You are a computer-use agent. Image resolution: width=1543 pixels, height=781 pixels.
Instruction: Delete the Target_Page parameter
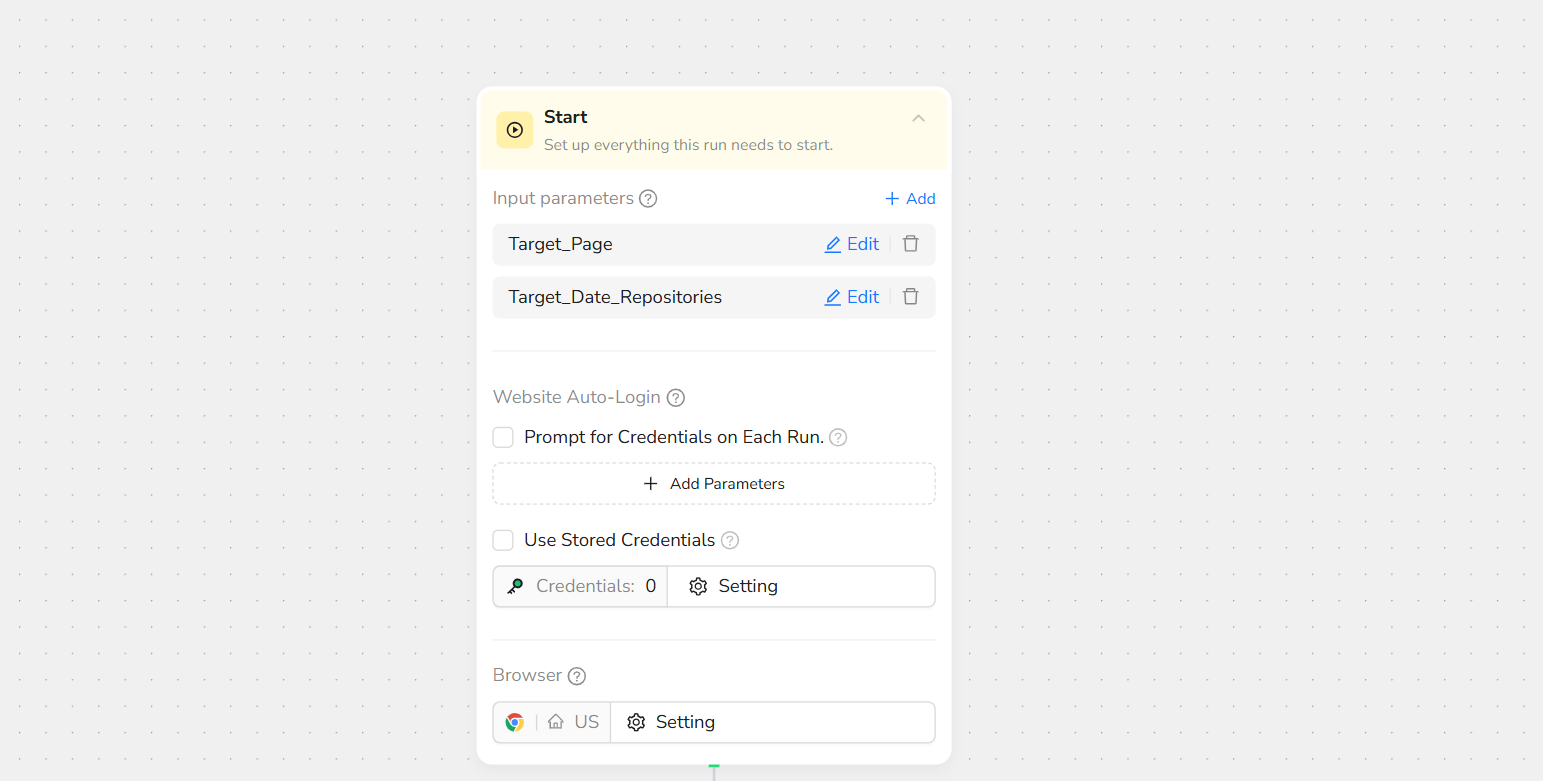click(910, 244)
